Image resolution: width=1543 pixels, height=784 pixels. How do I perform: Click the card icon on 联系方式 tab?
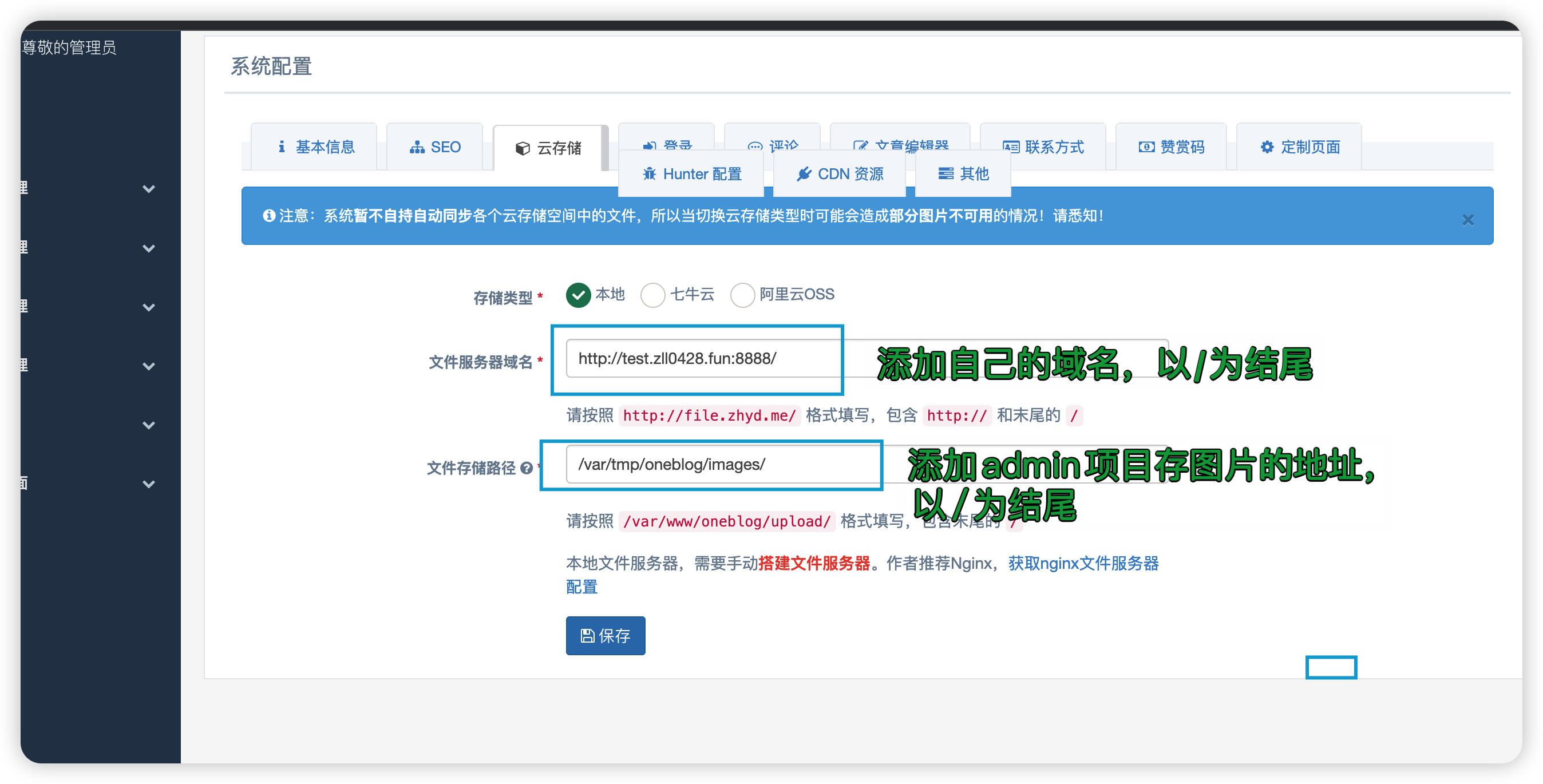(x=1011, y=147)
